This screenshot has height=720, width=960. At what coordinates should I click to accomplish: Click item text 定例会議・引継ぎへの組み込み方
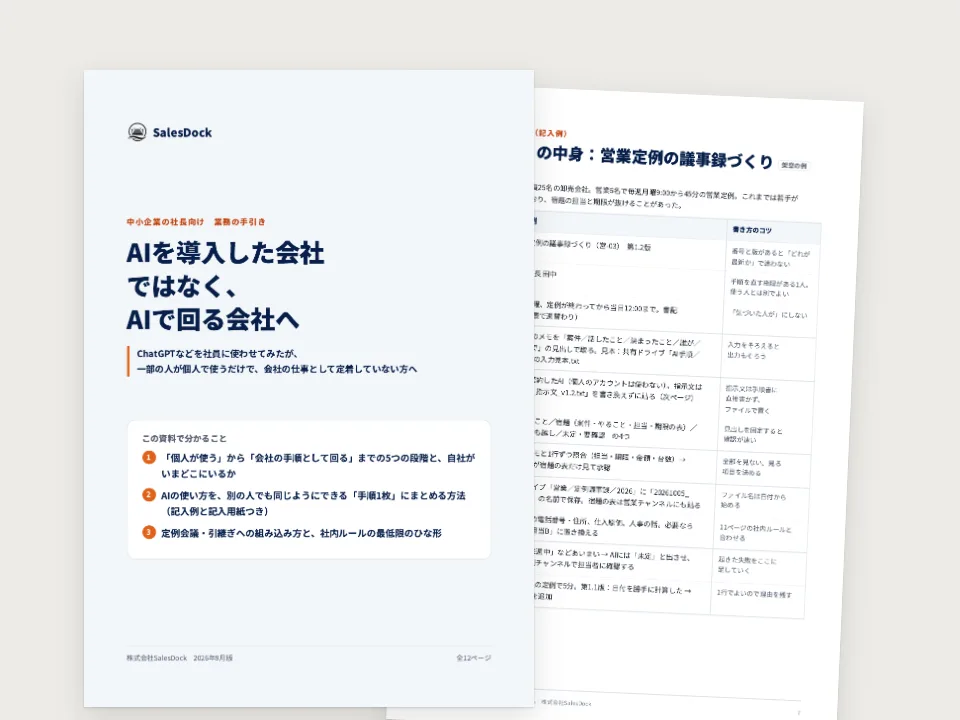pyautogui.click(x=301, y=533)
